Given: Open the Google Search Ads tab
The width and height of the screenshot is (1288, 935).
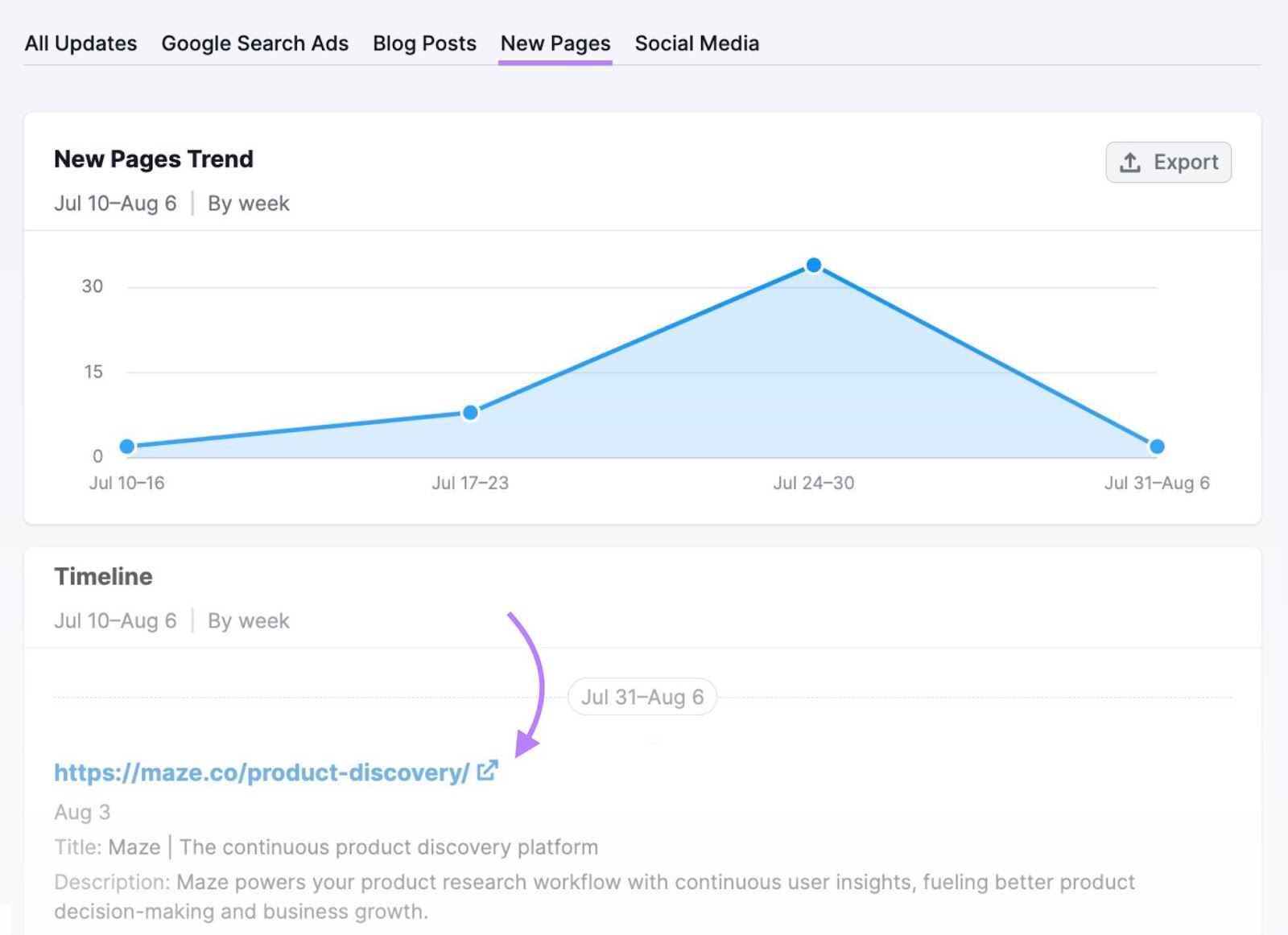Looking at the screenshot, I should pyautogui.click(x=254, y=43).
